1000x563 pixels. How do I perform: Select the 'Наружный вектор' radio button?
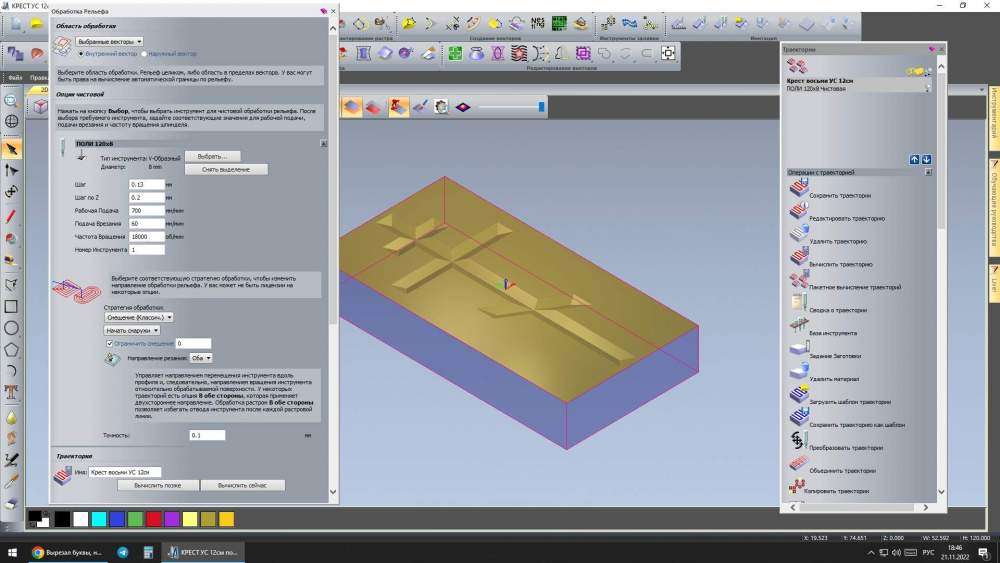tap(145, 53)
